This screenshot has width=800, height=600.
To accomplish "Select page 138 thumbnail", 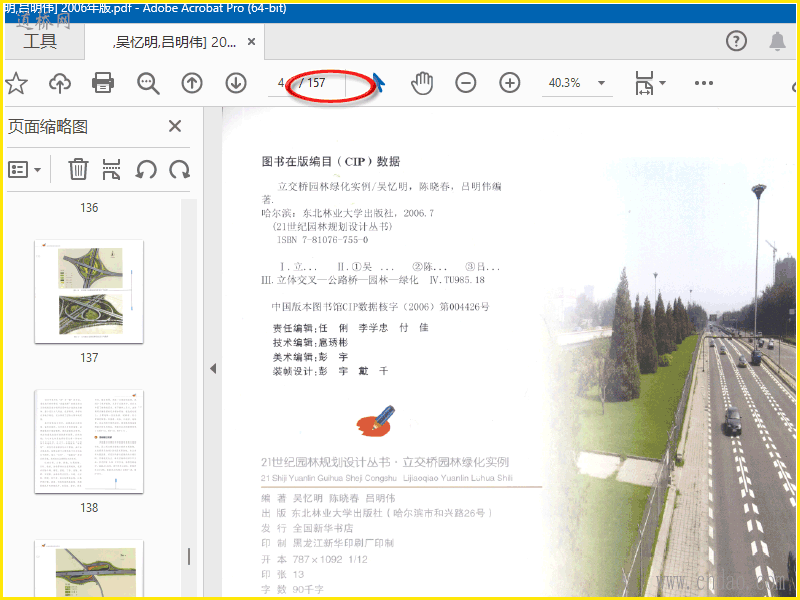I will coord(89,441).
